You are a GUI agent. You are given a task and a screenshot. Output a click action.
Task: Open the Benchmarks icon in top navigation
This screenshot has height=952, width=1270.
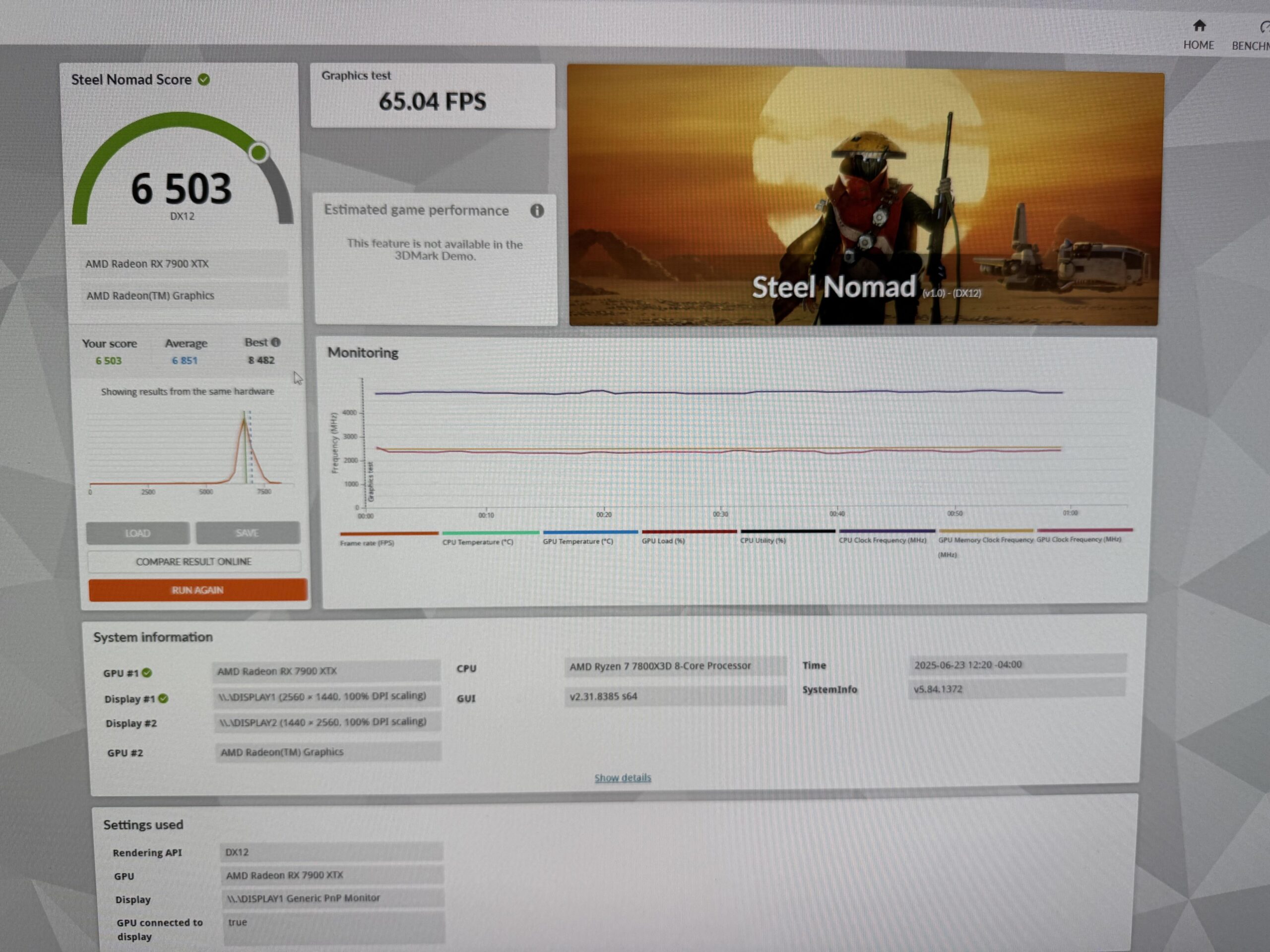coord(1264,27)
